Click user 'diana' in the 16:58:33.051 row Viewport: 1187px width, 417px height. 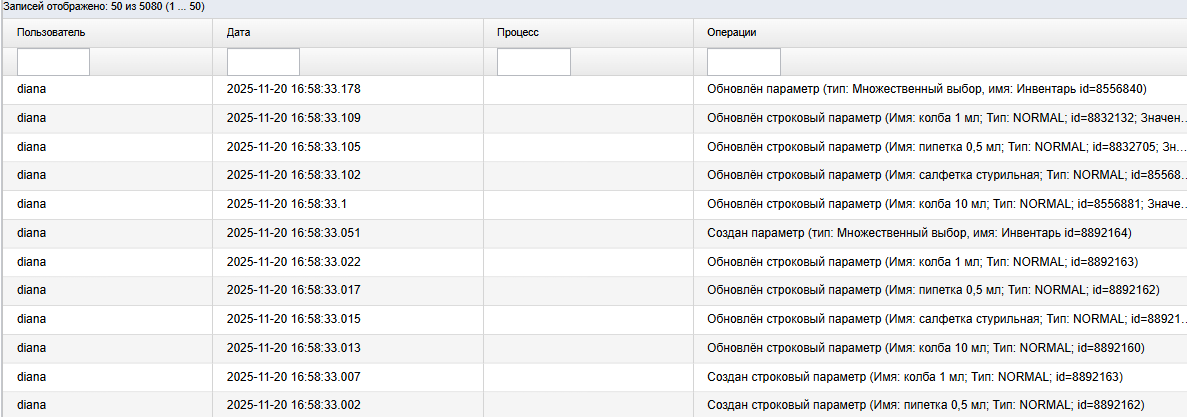(x=31, y=232)
